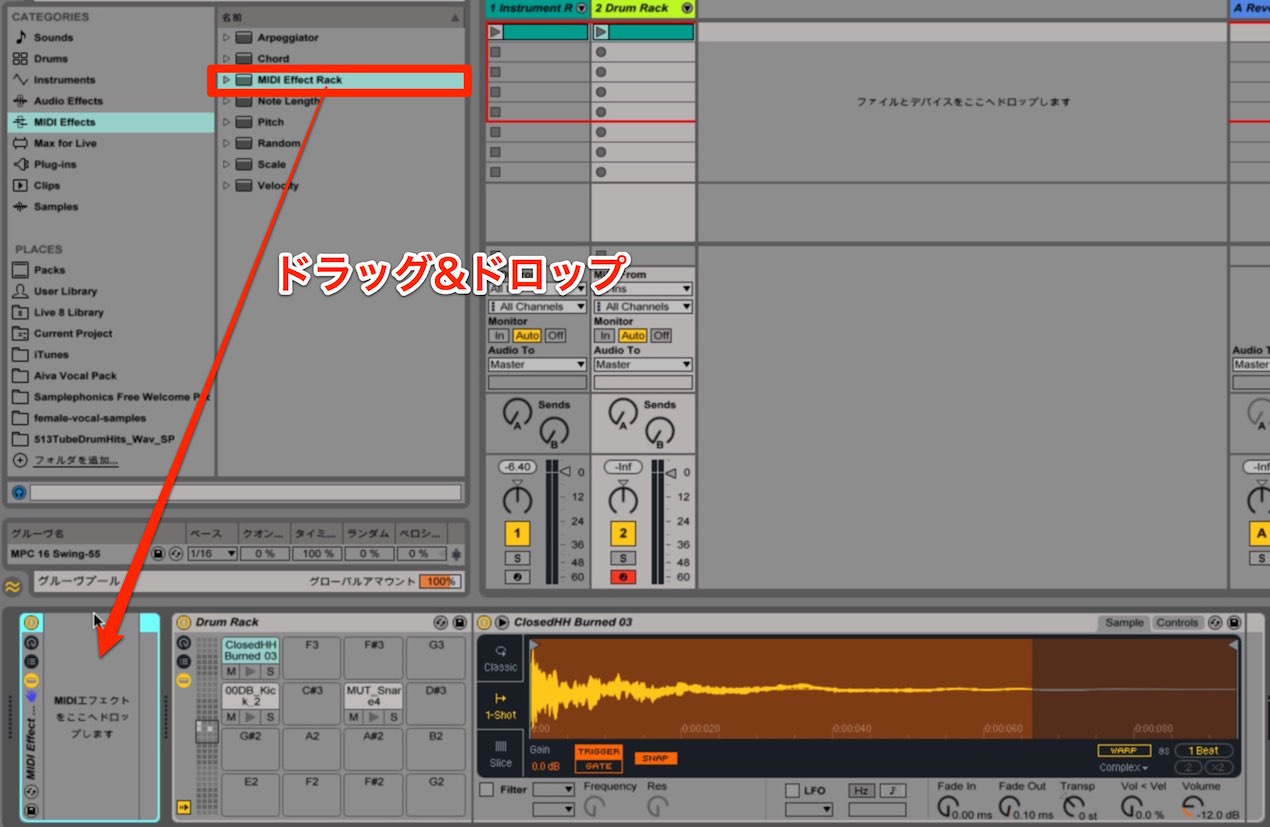
Task: Click the browser search field
Action: tap(245, 492)
